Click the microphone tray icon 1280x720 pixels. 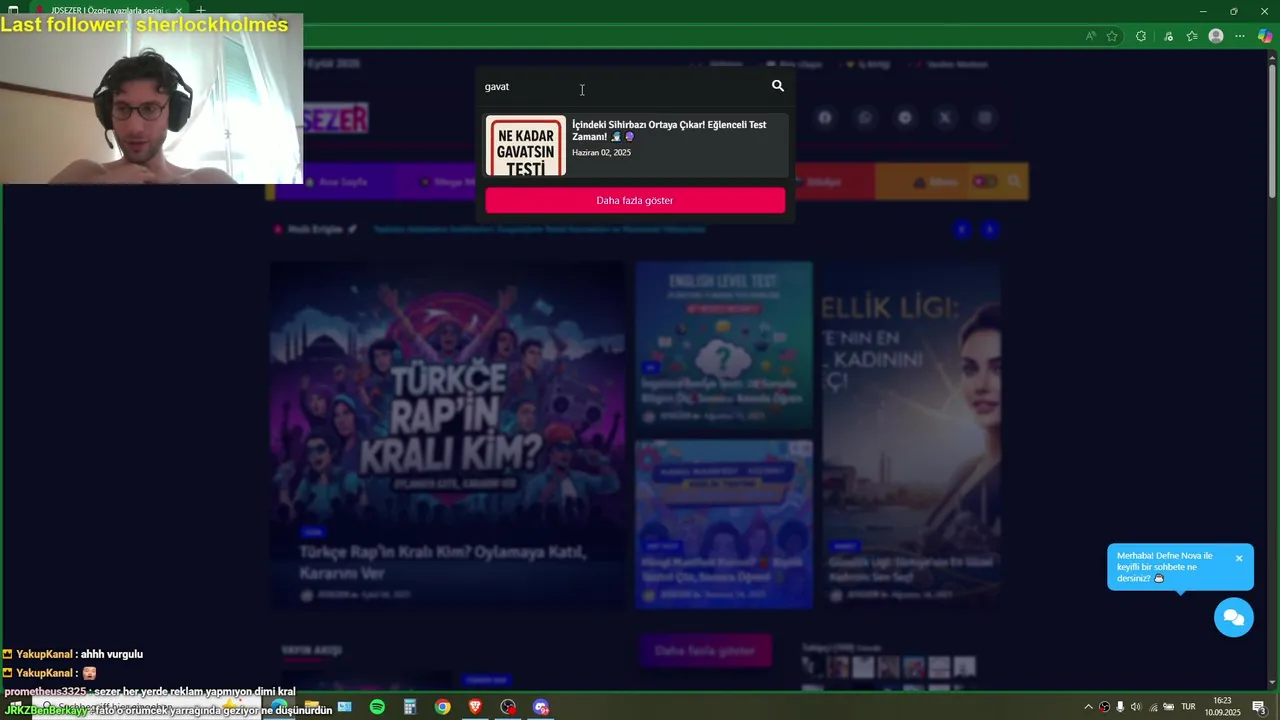[1120, 707]
